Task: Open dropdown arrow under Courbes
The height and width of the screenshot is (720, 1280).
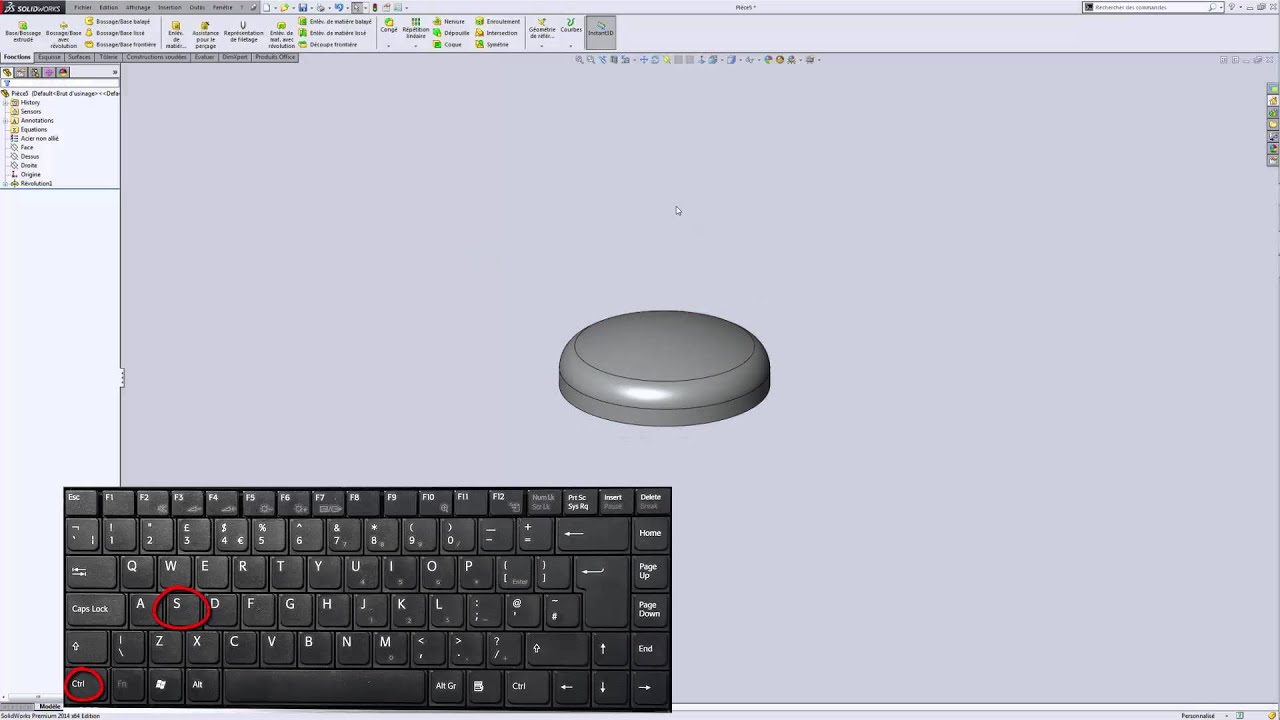Action: click(x=571, y=45)
